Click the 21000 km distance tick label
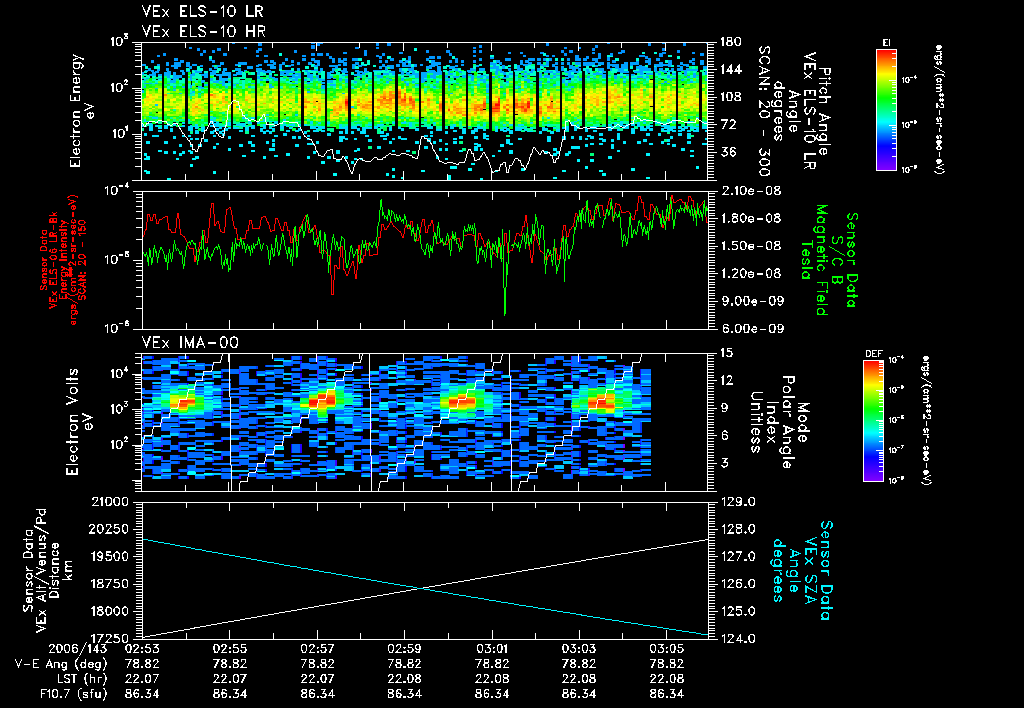The height and width of the screenshot is (708, 1024). pos(108,502)
